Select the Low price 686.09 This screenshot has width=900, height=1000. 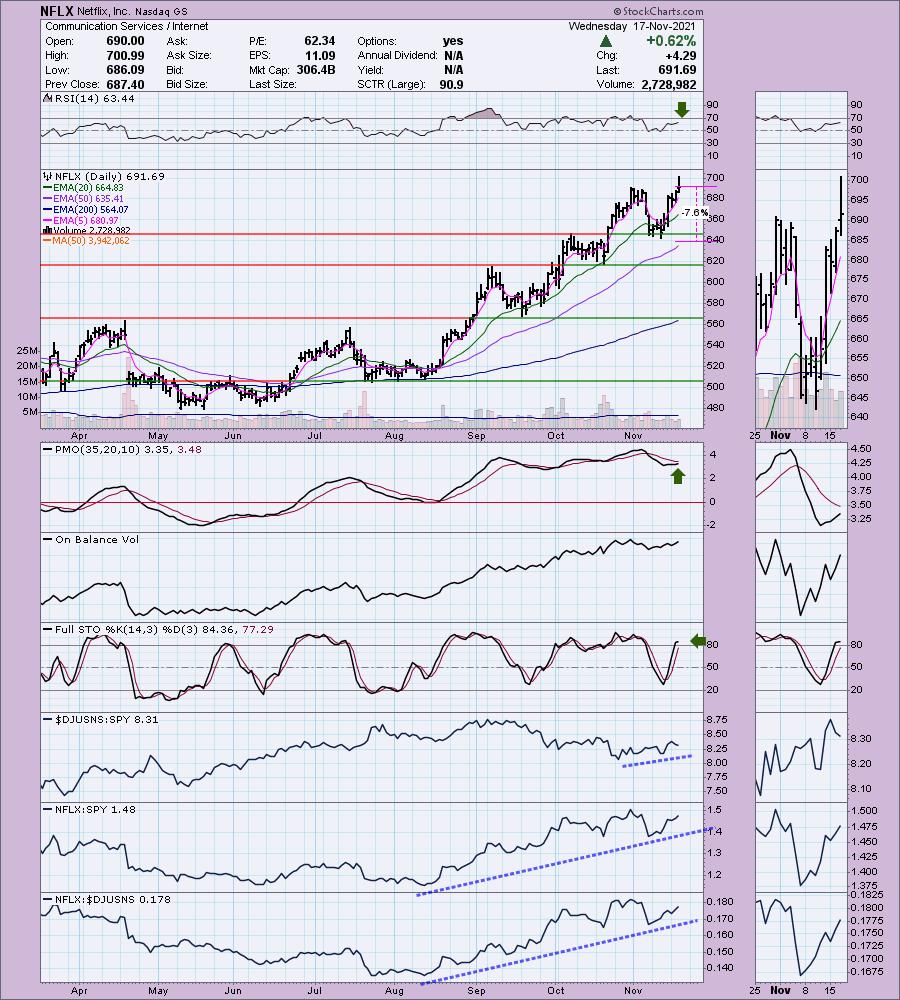125,70
